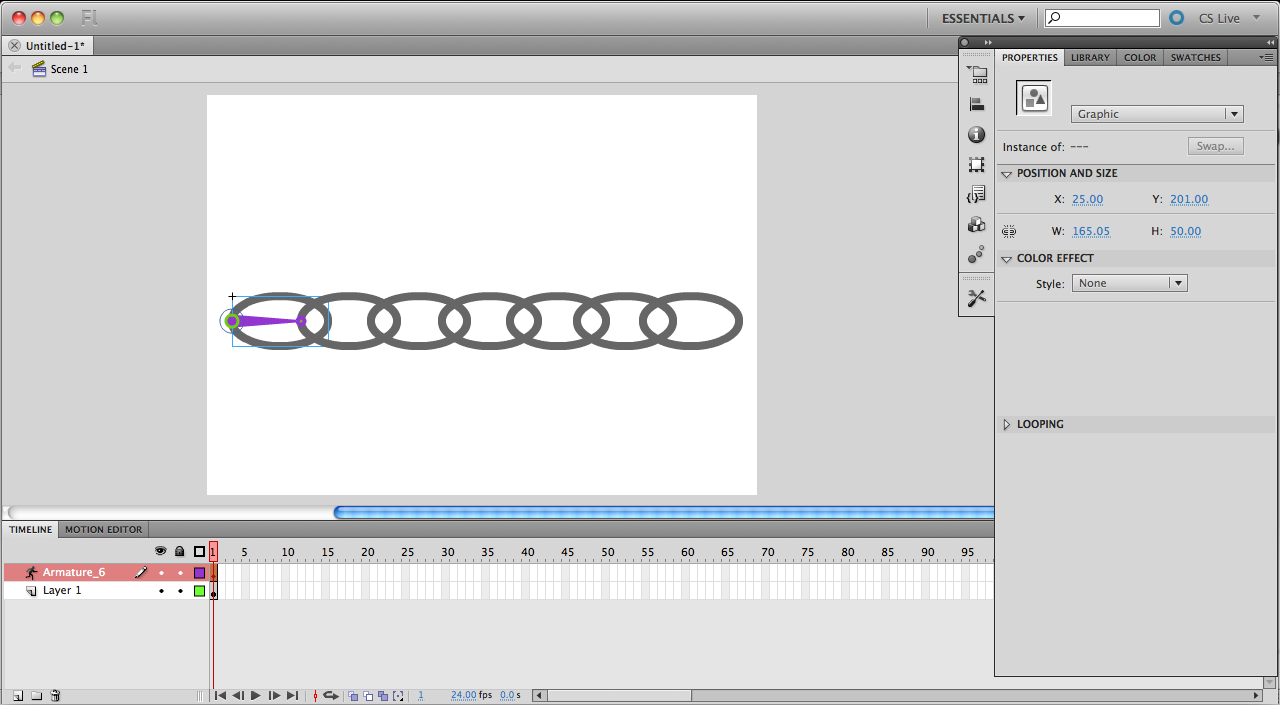Delete the selected layer
This screenshot has height=705, width=1280.
(x=55, y=695)
